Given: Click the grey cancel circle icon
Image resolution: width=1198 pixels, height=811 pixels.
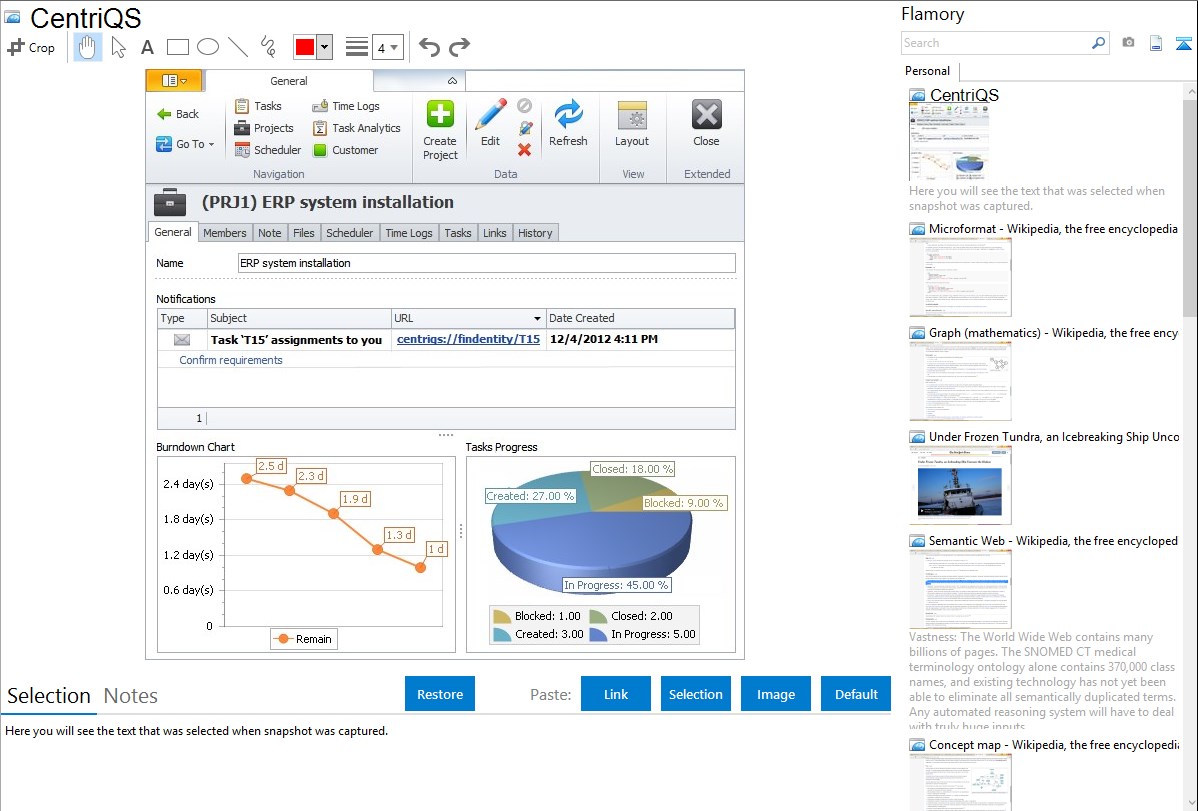Looking at the screenshot, I should coord(524,105).
